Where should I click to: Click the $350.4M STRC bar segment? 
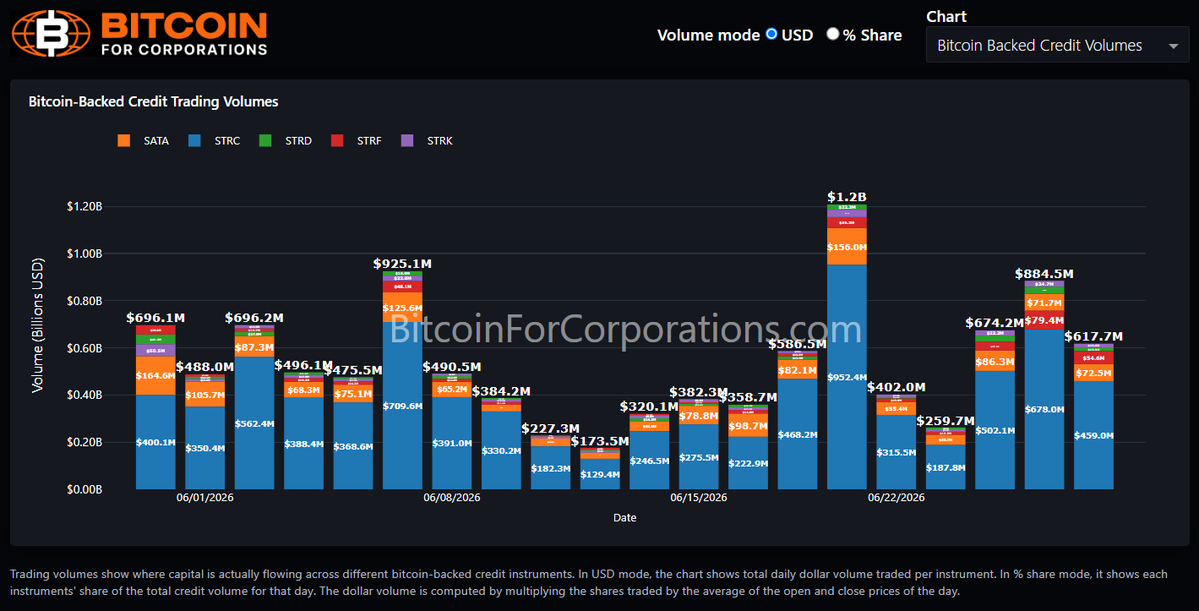[205, 448]
